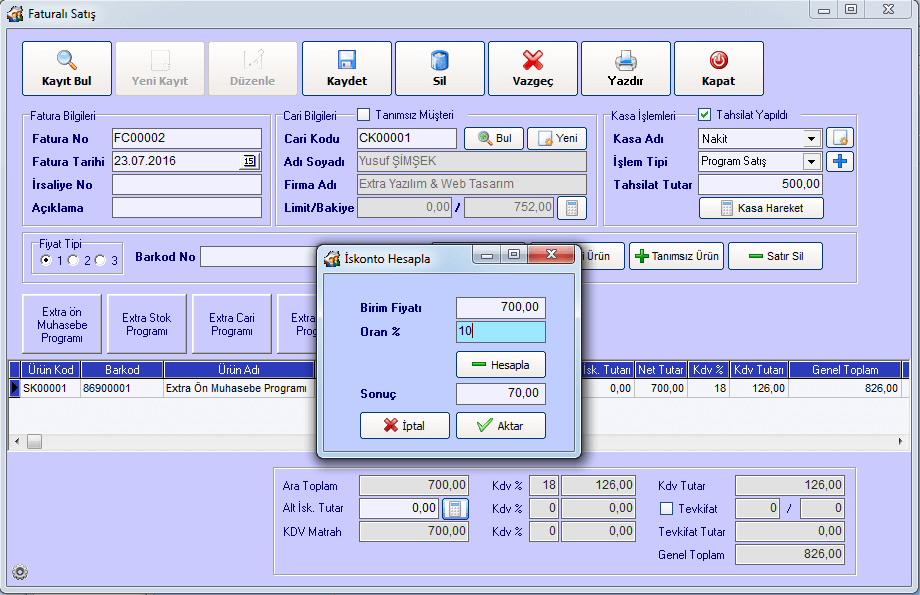Viewport: 920px width, 595px height.
Task: Click the grid's horizontal scrollbar thumb
Action: pyautogui.click(x=34, y=441)
